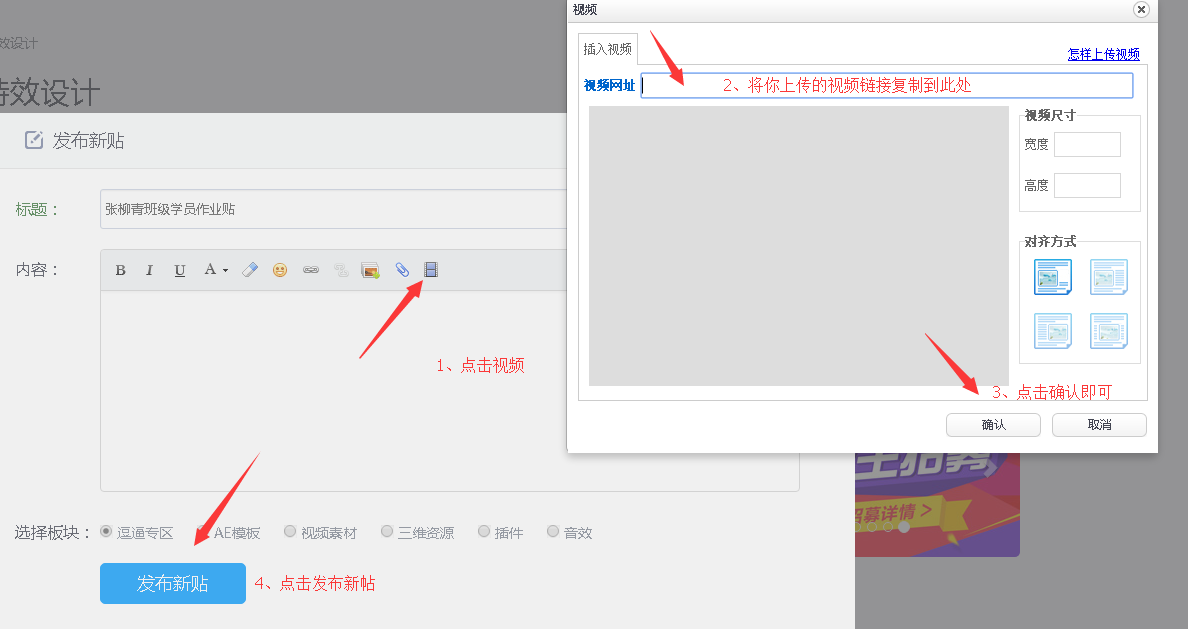Open the font color A dropdown arrow
1188x629 pixels.
(225, 270)
